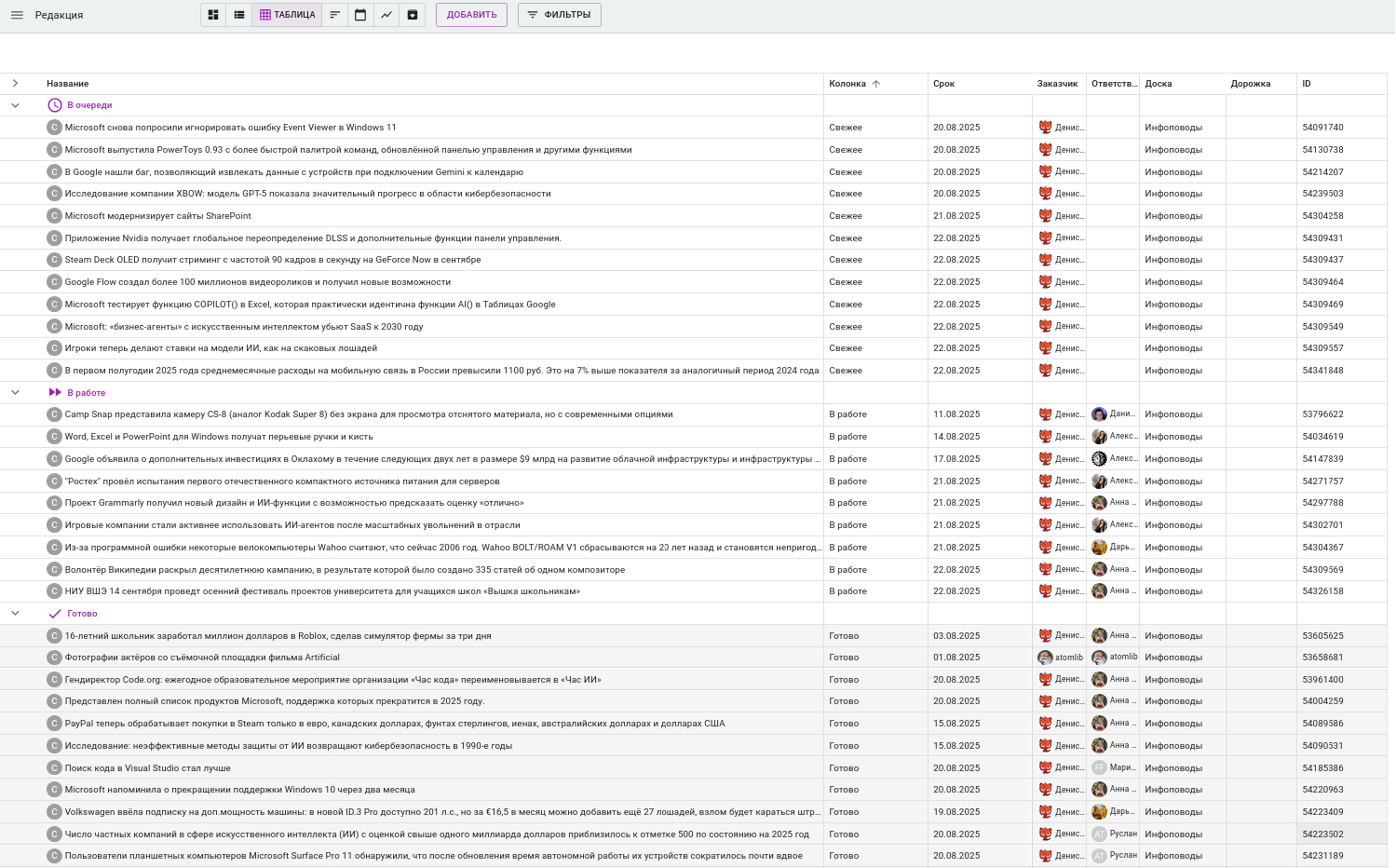Viewport: 1396px width, 868px height.
Task: Open the calendar view
Action: click(x=360, y=15)
